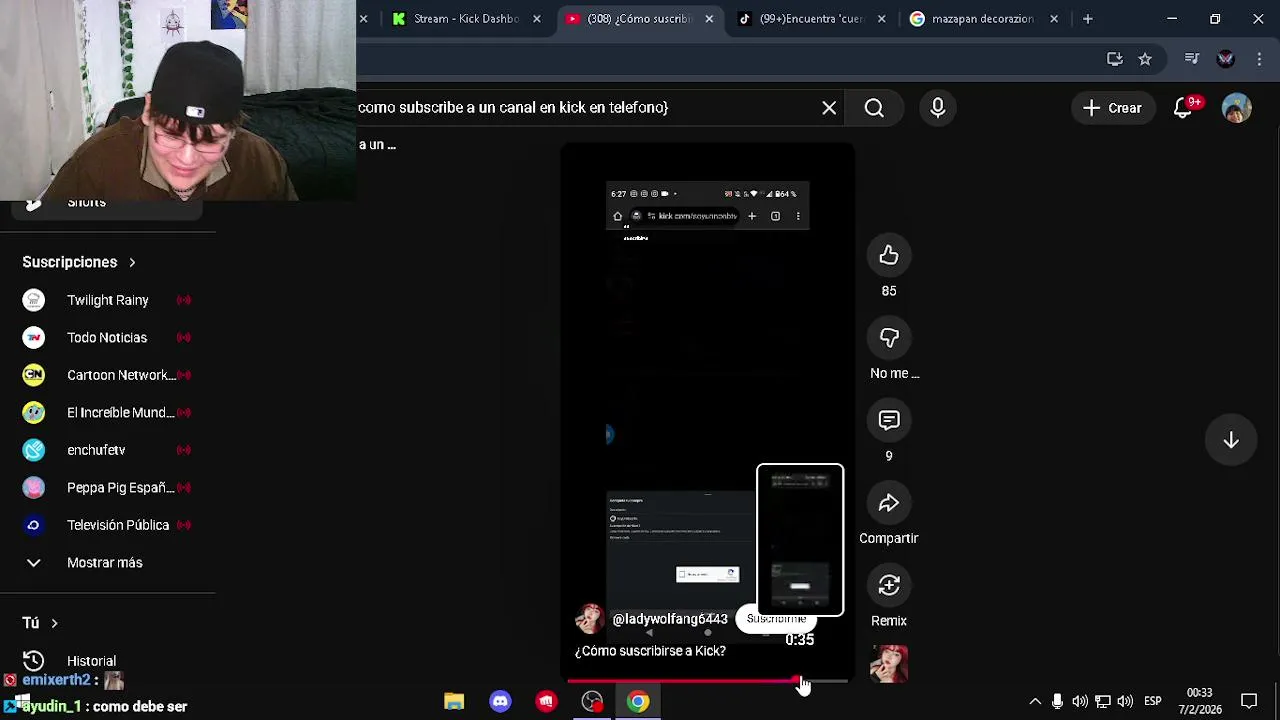Like the Short with 85 likes
This screenshot has width=1280, height=720.
889,256
